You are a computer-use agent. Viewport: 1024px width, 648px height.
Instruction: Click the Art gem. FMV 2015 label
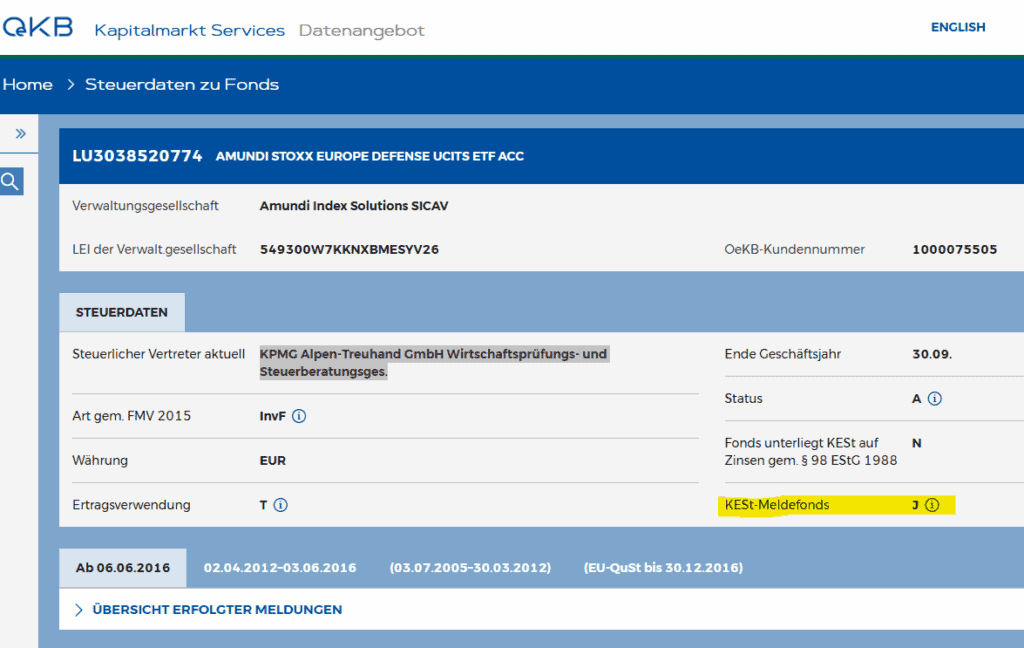pyautogui.click(x=131, y=416)
